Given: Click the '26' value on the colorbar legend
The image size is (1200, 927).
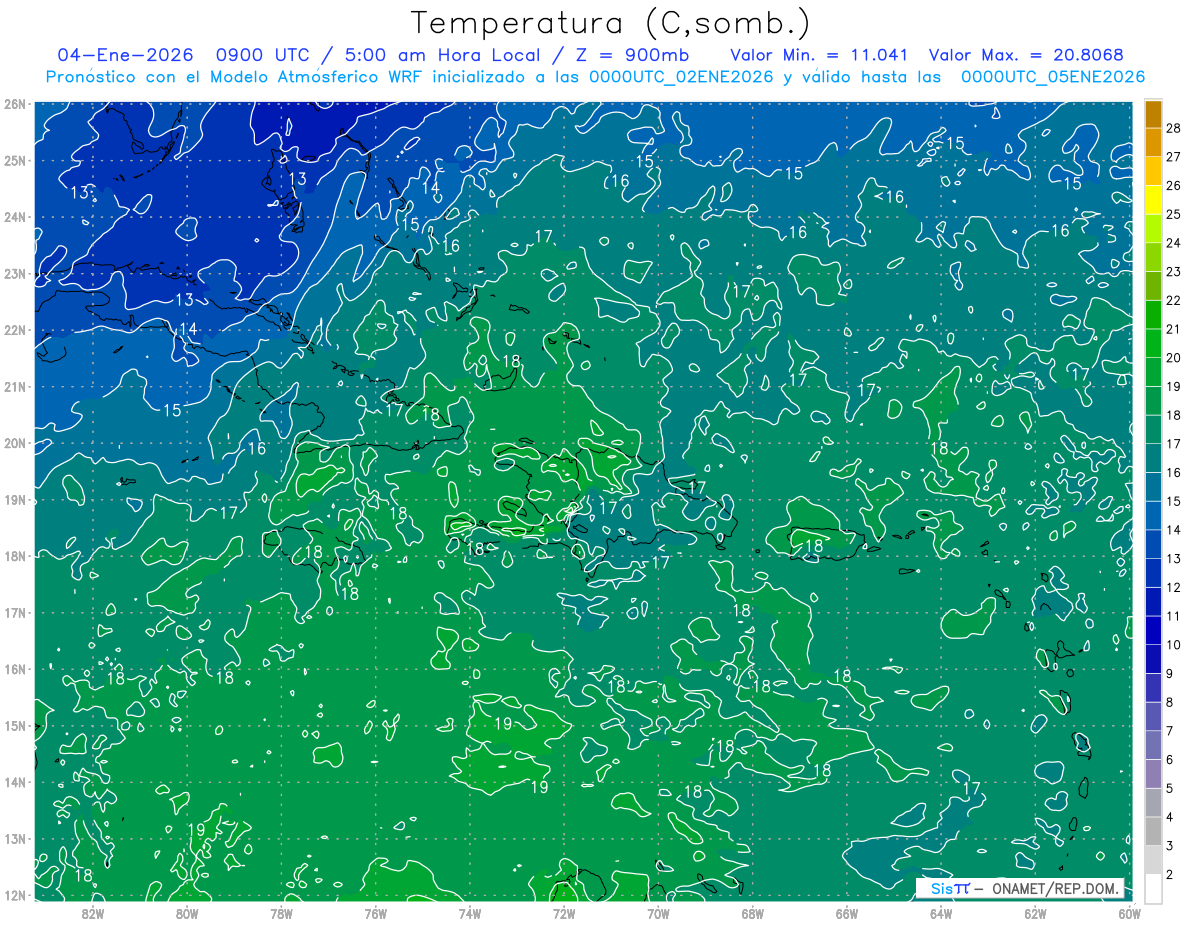Looking at the screenshot, I should (x=1174, y=186).
